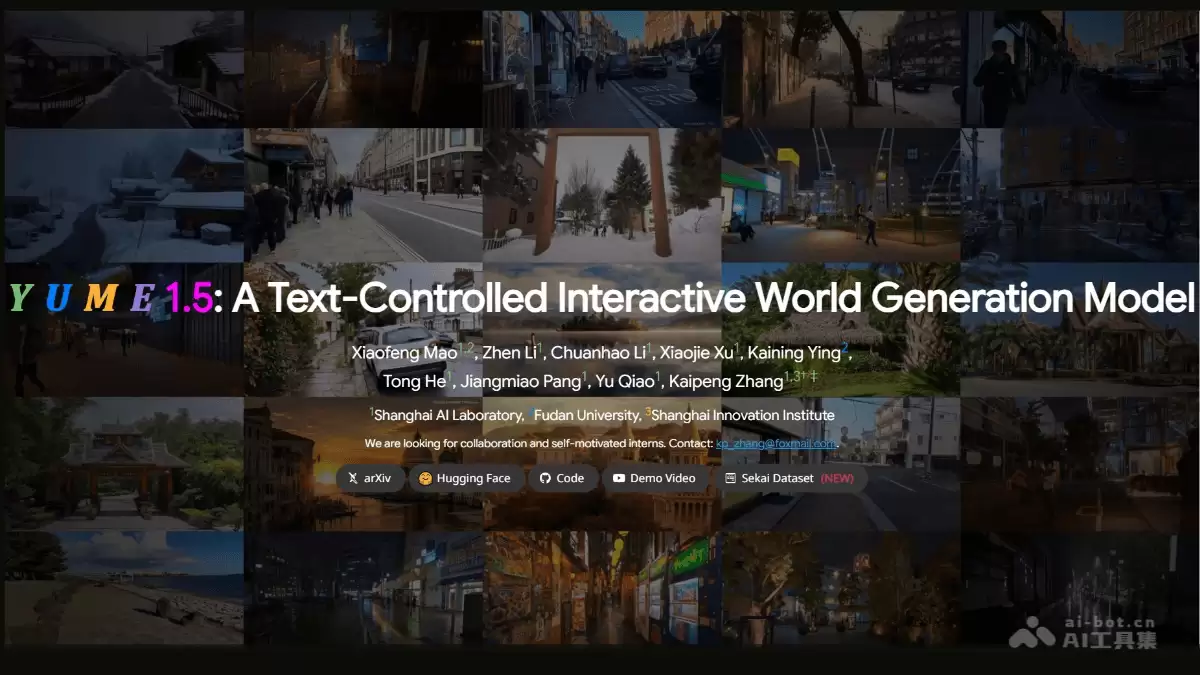Click the YouTube icon beside Demo Video
The image size is (1200, 675).
(619, 479)
